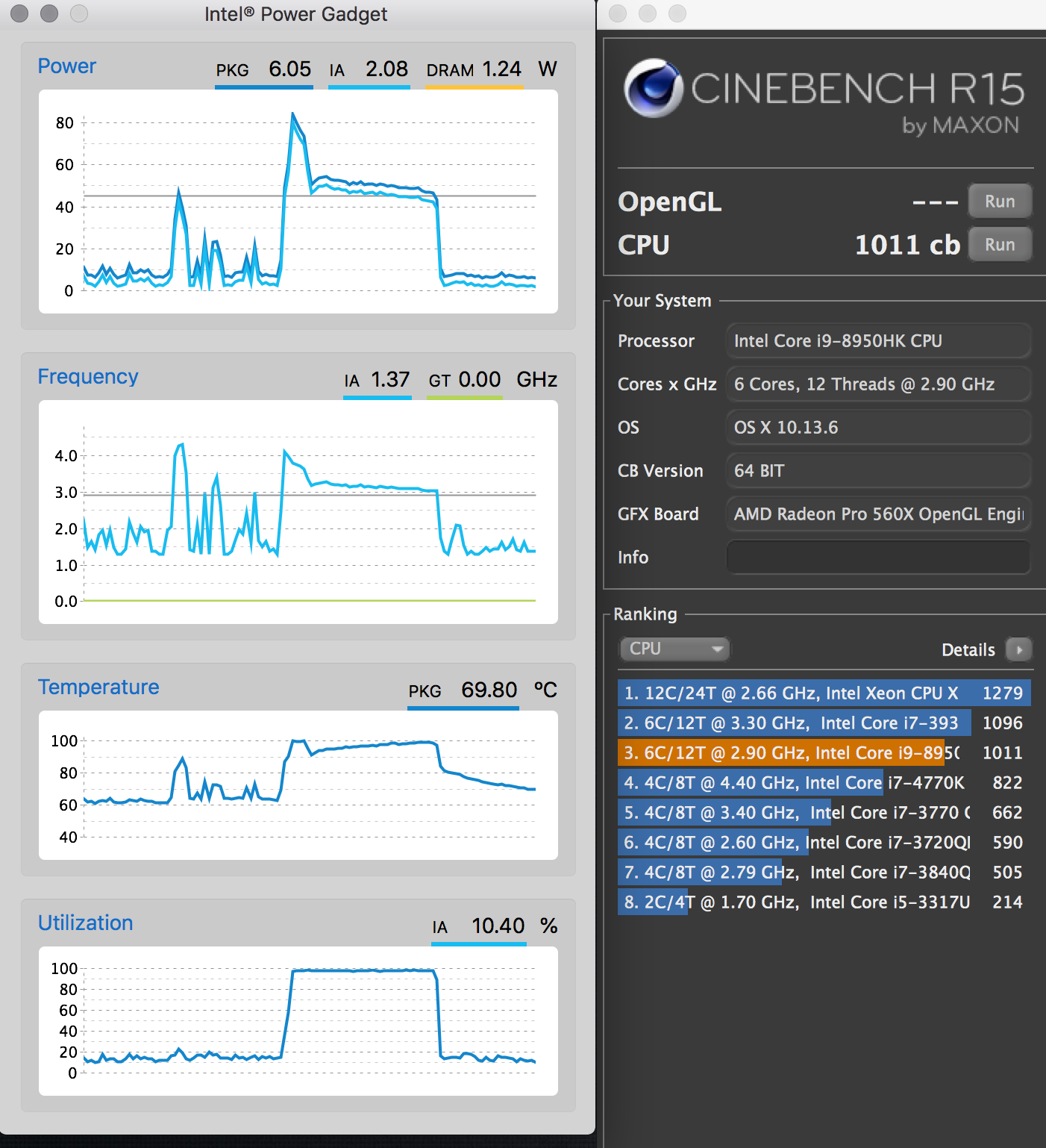The width and height of the screenshot is (1046, 1148).
Task: Click the OS X 10.13.6 field
Action: (x=878, y=427)
